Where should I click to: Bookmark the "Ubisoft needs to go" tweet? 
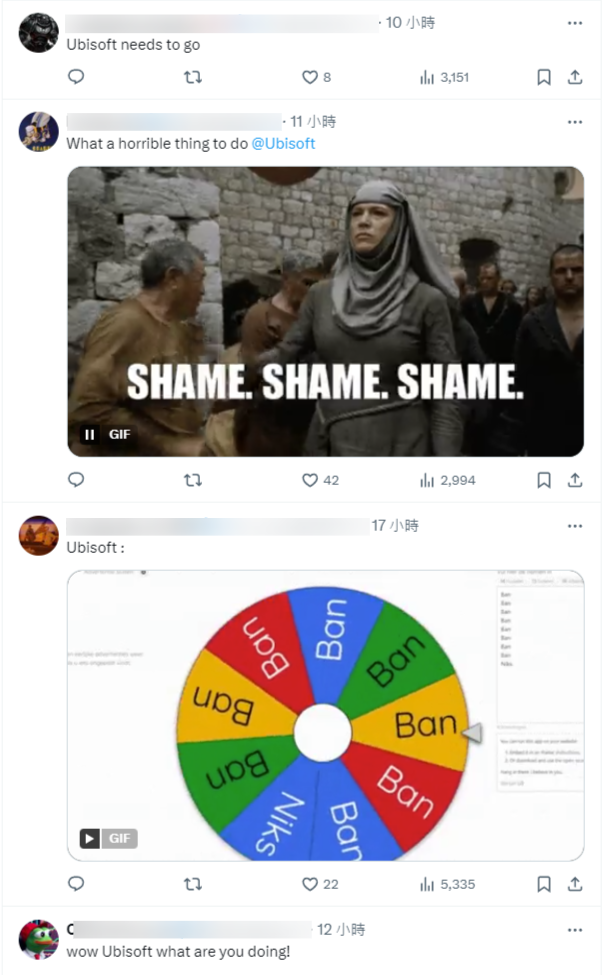(544, 77)
